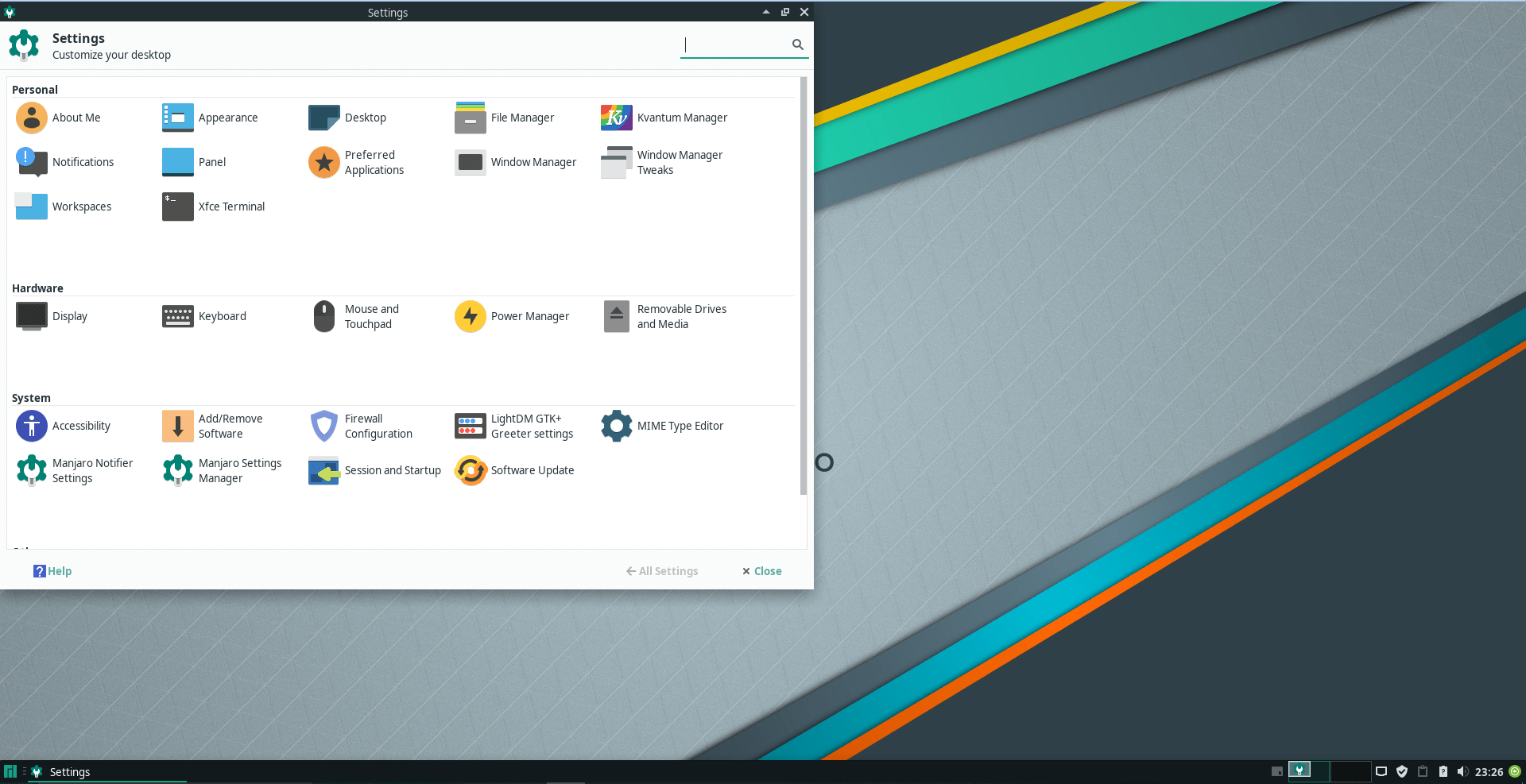This screenshot has width=1526, height=784.
Task: Open Preferred Applications
Action: pos(356,162)
